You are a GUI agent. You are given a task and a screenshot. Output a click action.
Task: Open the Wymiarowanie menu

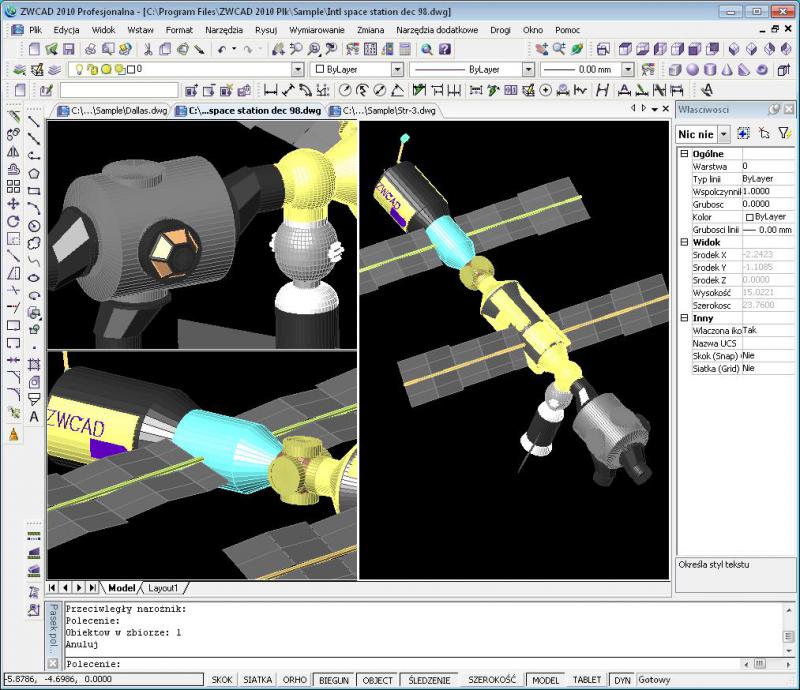point(317,30)
